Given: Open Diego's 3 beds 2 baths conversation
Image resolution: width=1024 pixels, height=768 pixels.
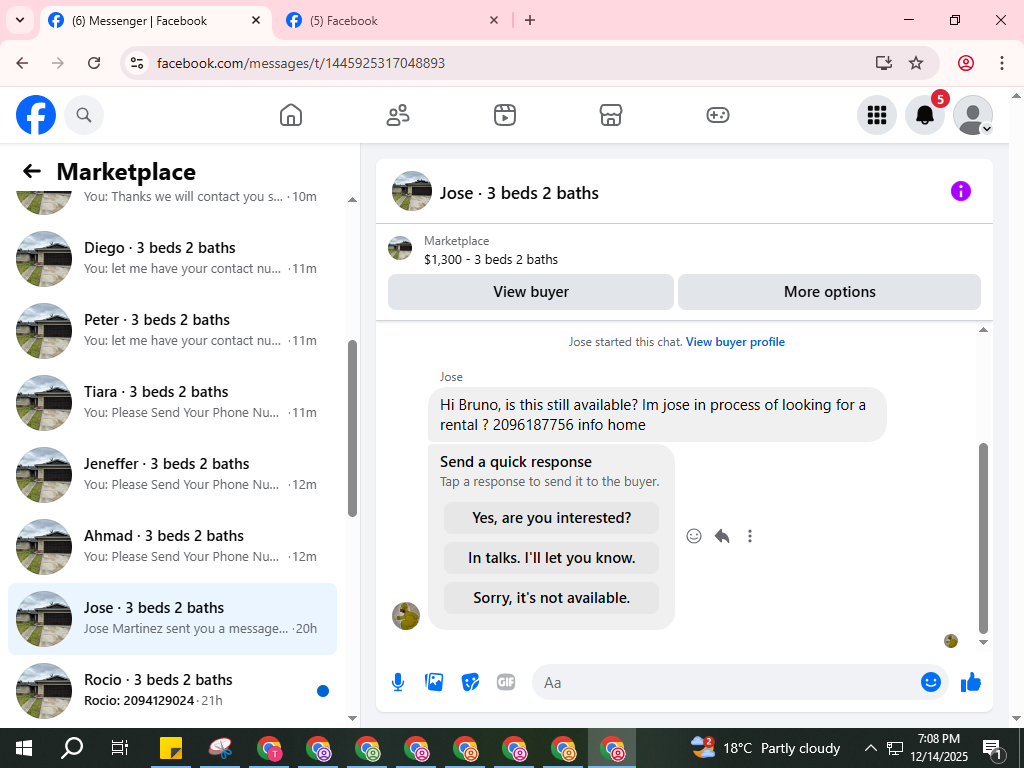Looking at the screenshot, I should (x=172, y=259).
